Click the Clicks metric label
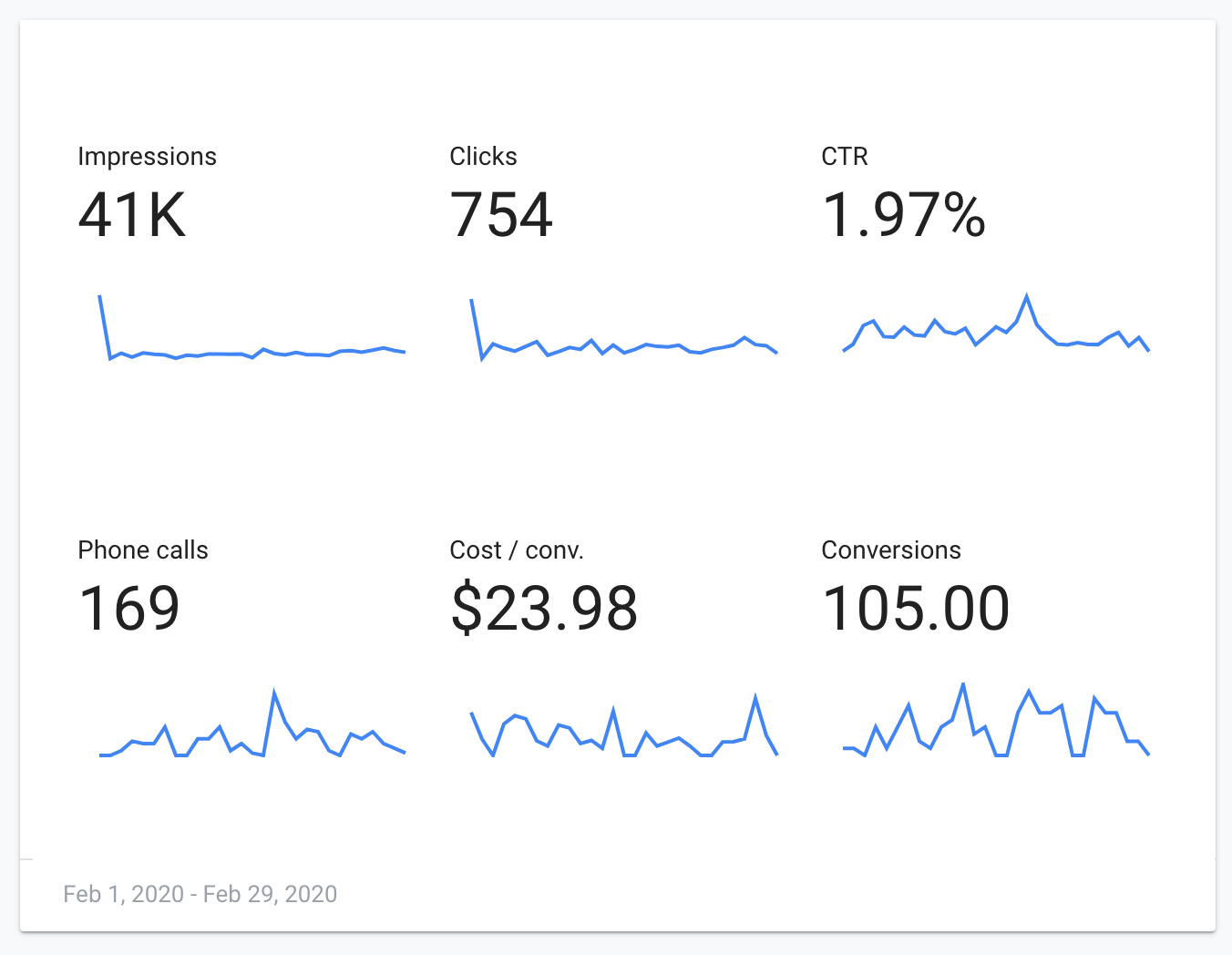Viewport: 1232px width, 955px height. point(483,157)
